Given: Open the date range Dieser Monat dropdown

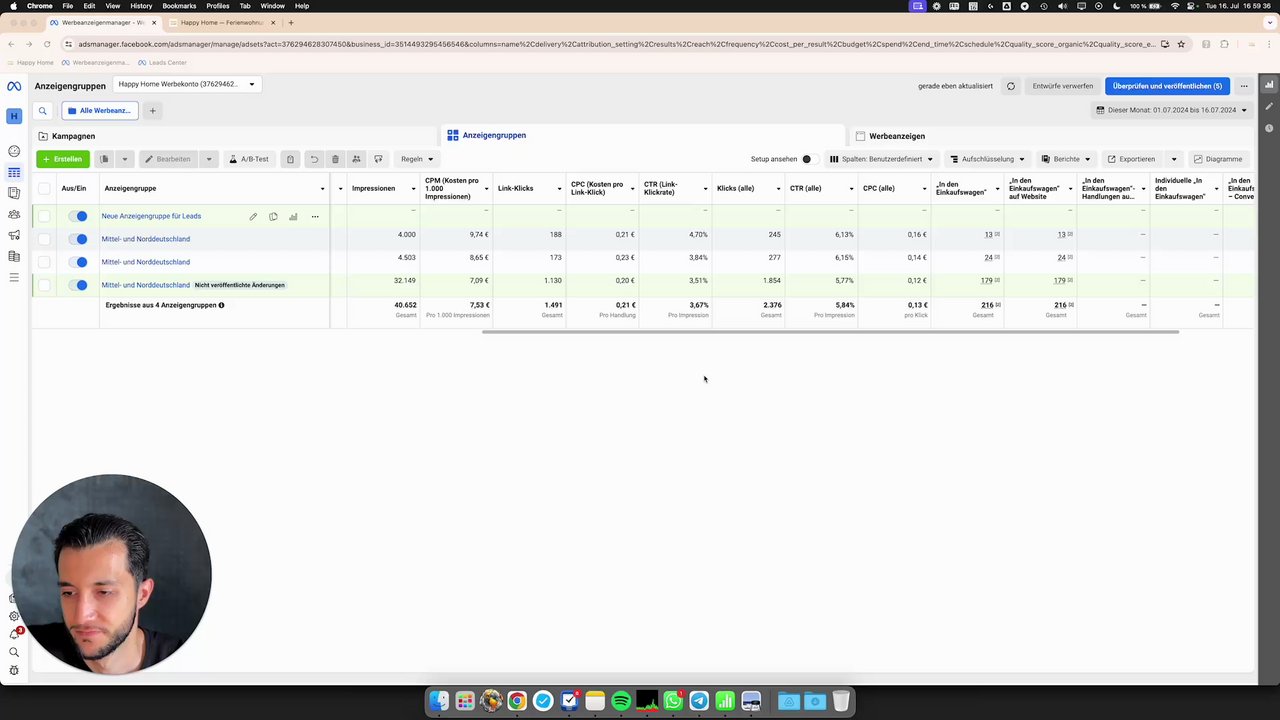Looking at the screenshot, I should pyautogui.click(x=1172, y=110).
